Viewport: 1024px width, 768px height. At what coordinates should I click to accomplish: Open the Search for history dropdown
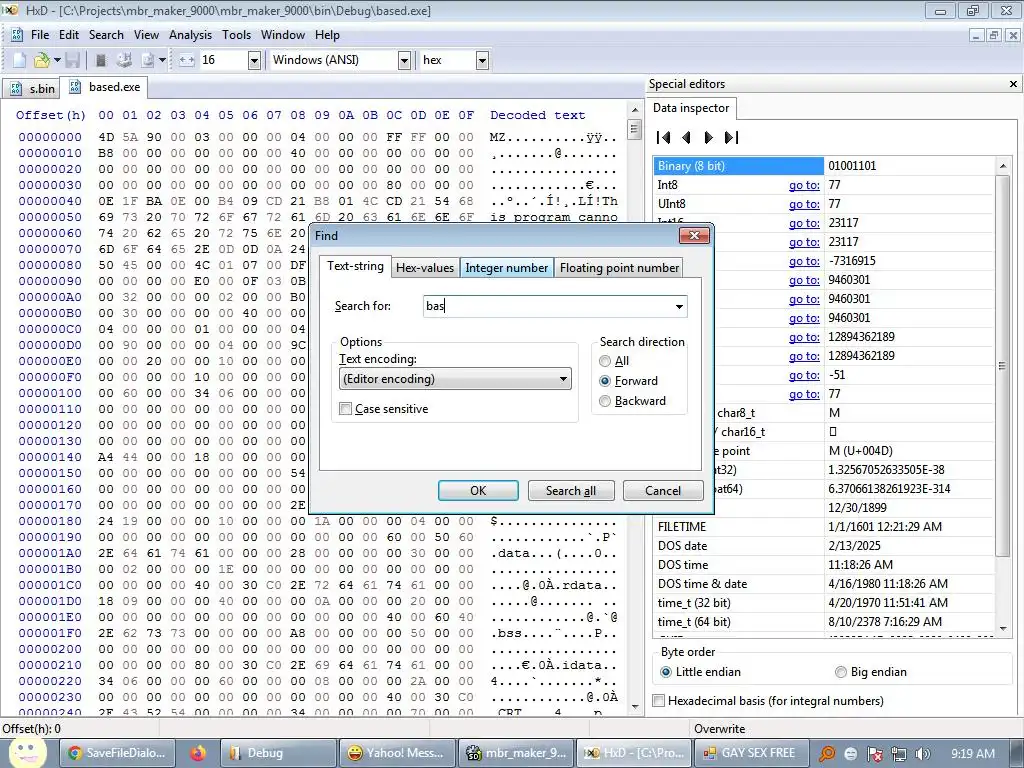(x=679, y=306)
